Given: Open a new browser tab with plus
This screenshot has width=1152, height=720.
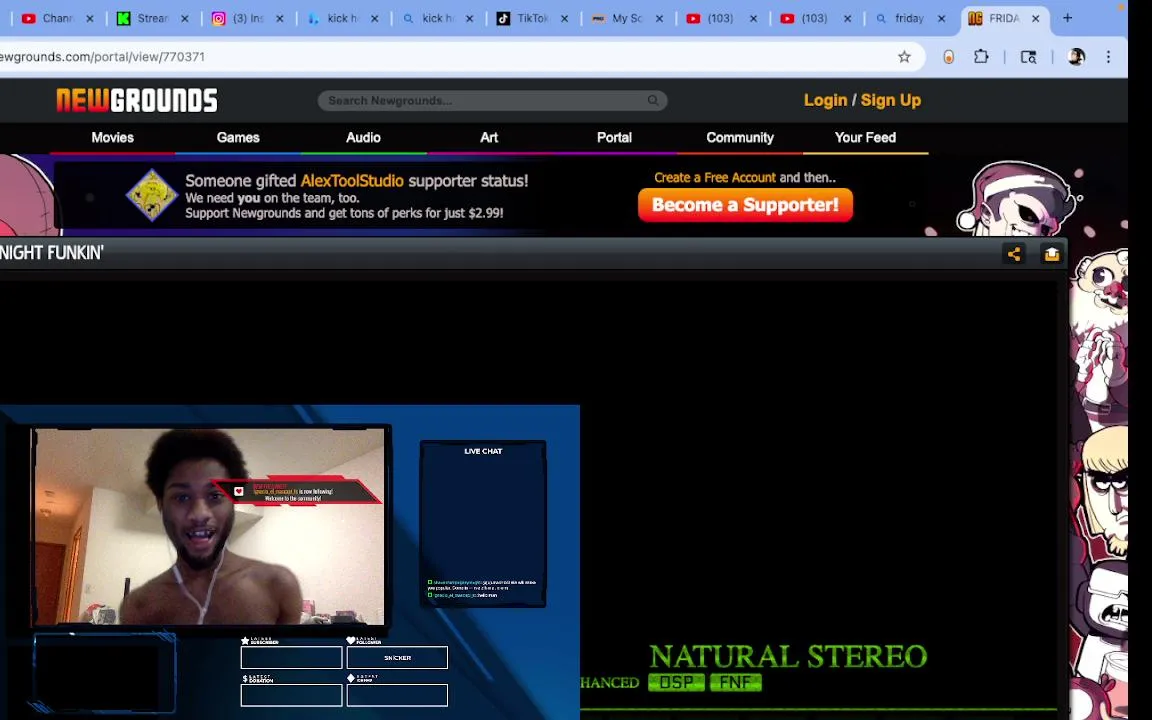Looking at the screenshot, I should [1067, 18].
